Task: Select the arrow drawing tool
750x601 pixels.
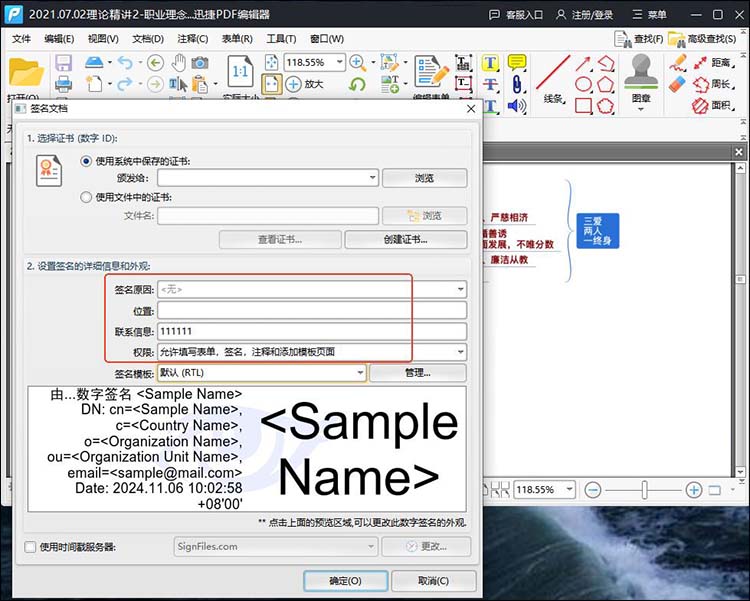Action: (x=583, y=63)
